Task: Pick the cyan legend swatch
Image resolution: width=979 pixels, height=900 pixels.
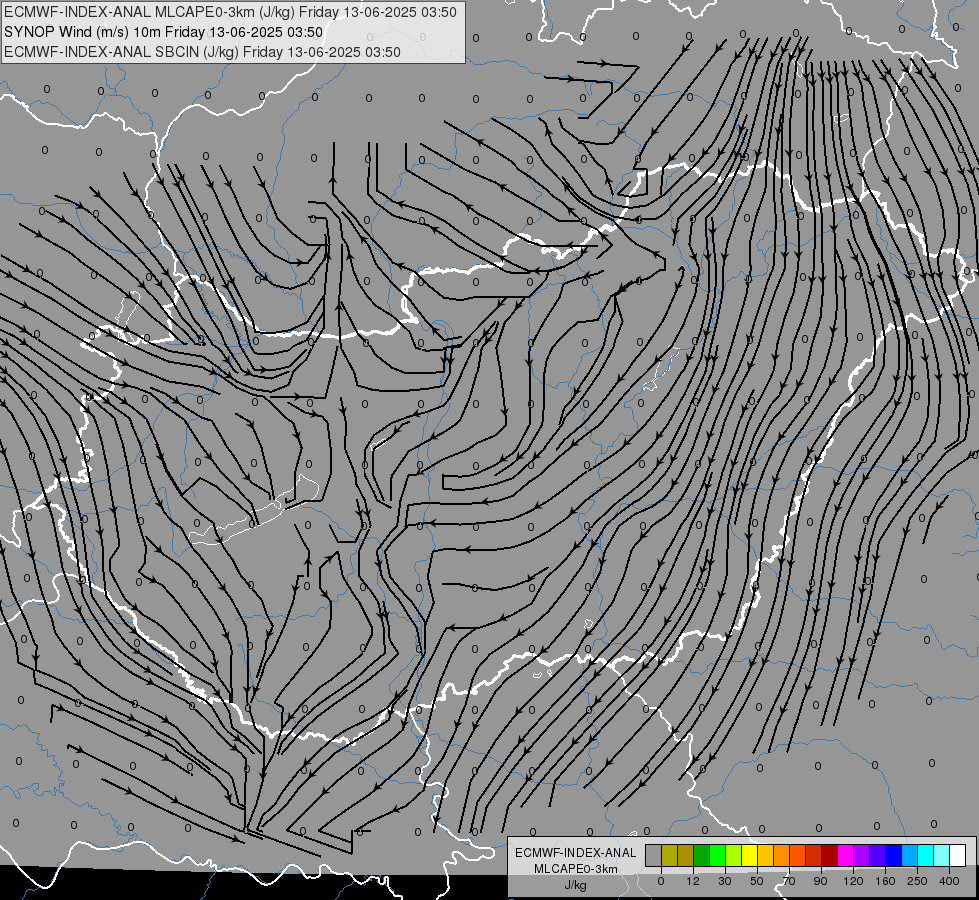Action: [x=926, y=855]
